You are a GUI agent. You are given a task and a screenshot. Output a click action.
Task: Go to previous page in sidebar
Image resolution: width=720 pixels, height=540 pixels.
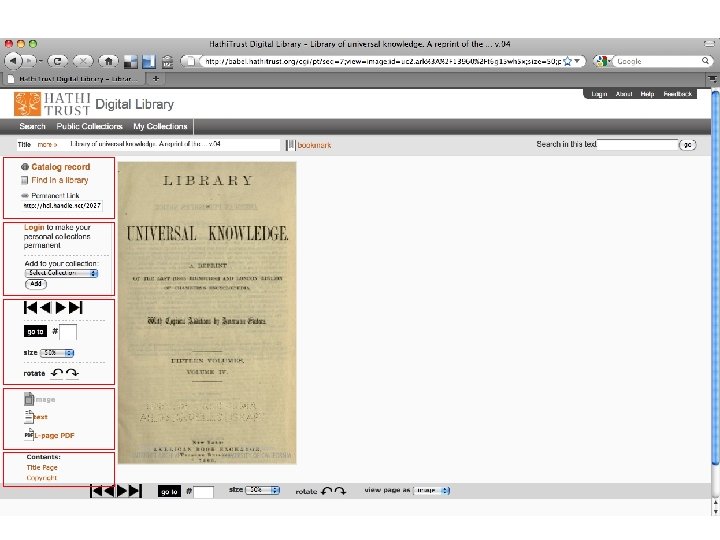pos(45,308)
